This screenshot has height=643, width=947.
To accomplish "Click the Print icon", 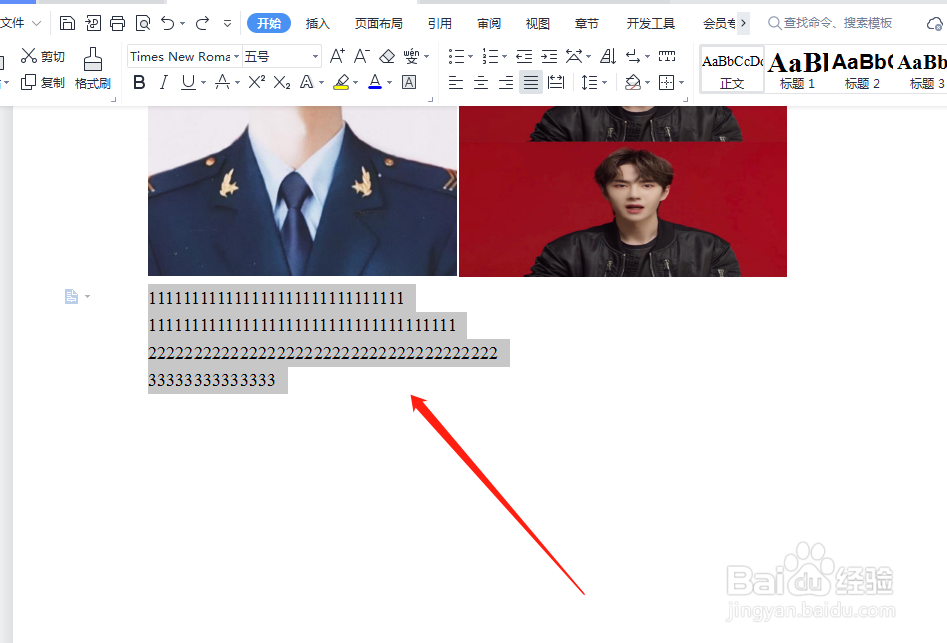I will click(117, 24).
